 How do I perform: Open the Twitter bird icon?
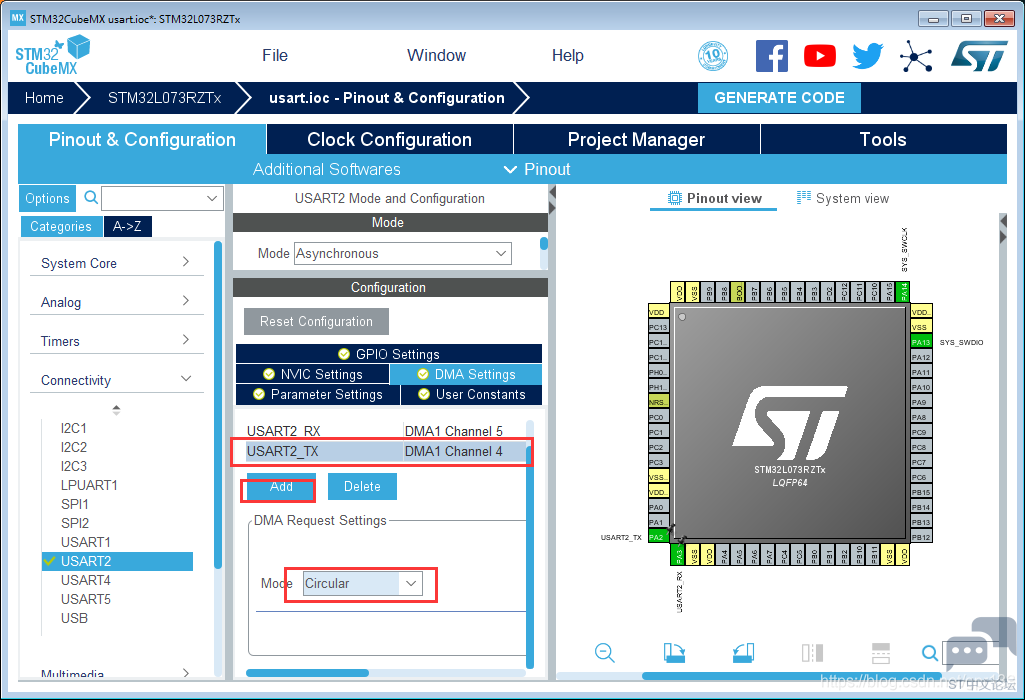point(867,56)
